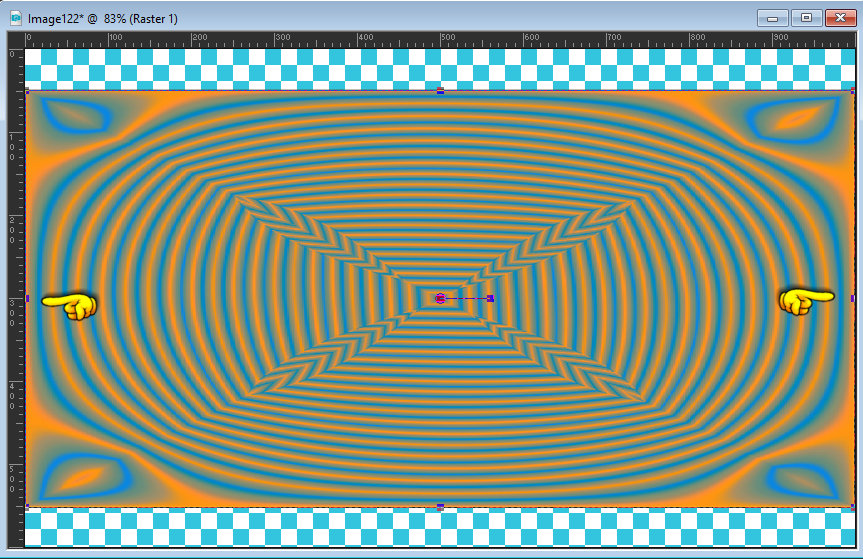
Task: Grab the square rotation handle beside the pivot
Action: [x=490, y=298]
